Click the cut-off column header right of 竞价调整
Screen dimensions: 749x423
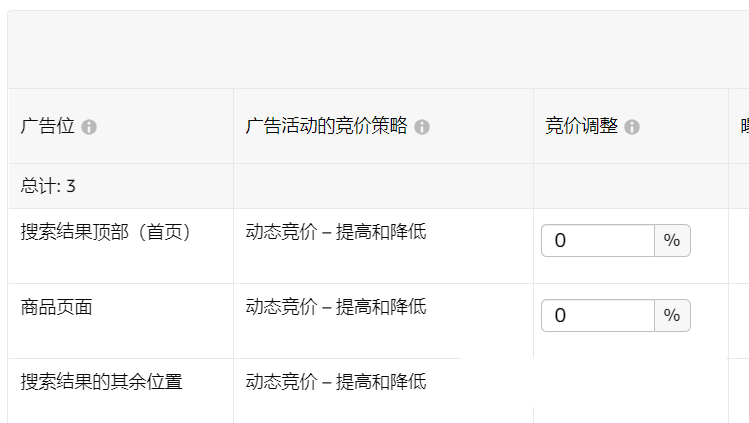click(741, 127)
